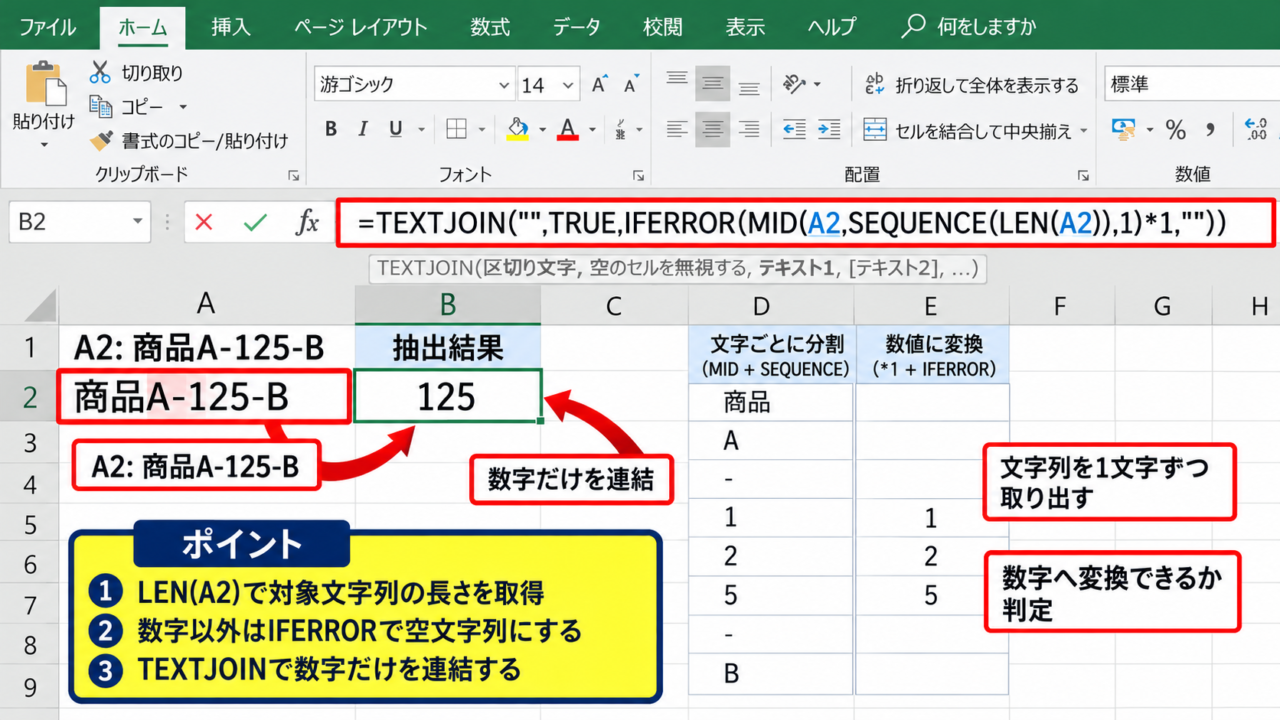The width and height of the screenshot is (1280, 720).
Task: Toggle Underline formatting
Action: [394, 129]
